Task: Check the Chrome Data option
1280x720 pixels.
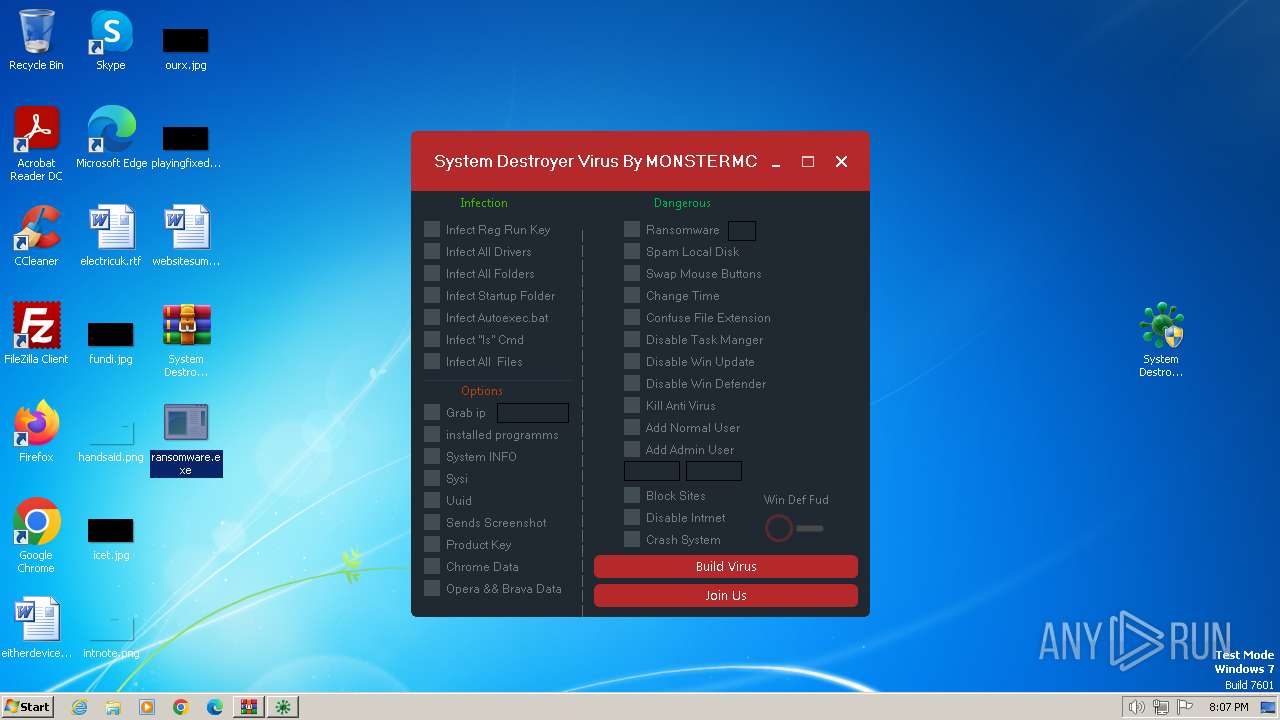Action: click(x=432, y=566)
